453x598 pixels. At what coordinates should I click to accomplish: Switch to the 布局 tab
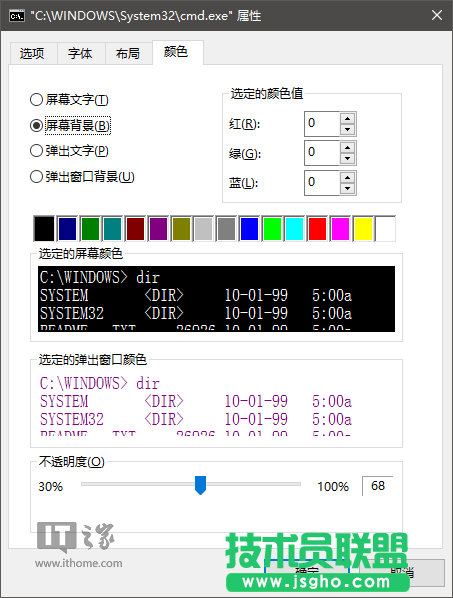(x=128, y=53)
